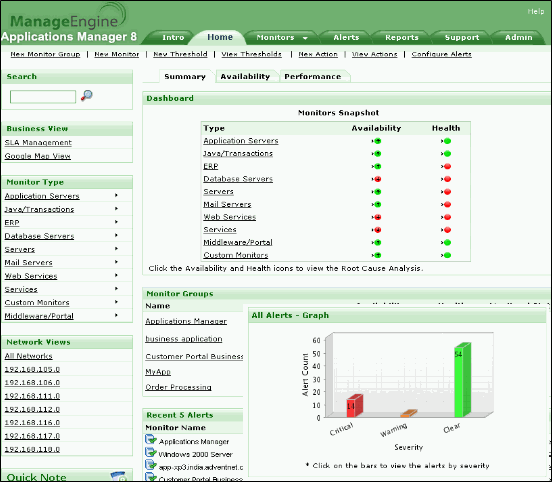Open the Alerts tab
The height and width of the screenshot is (482, 552).
[346, 37]
